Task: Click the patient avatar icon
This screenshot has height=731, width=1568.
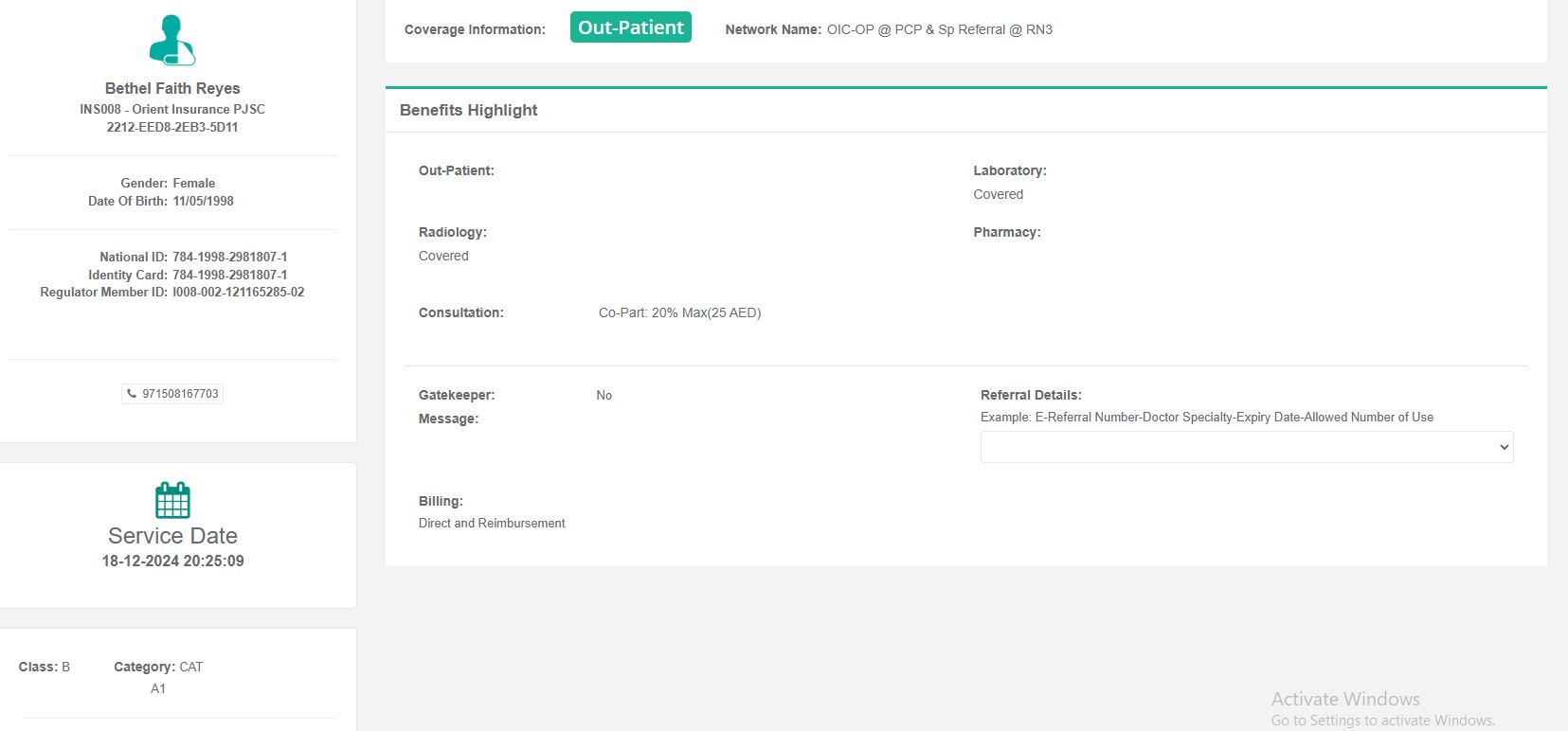Action: click(172, 40)
